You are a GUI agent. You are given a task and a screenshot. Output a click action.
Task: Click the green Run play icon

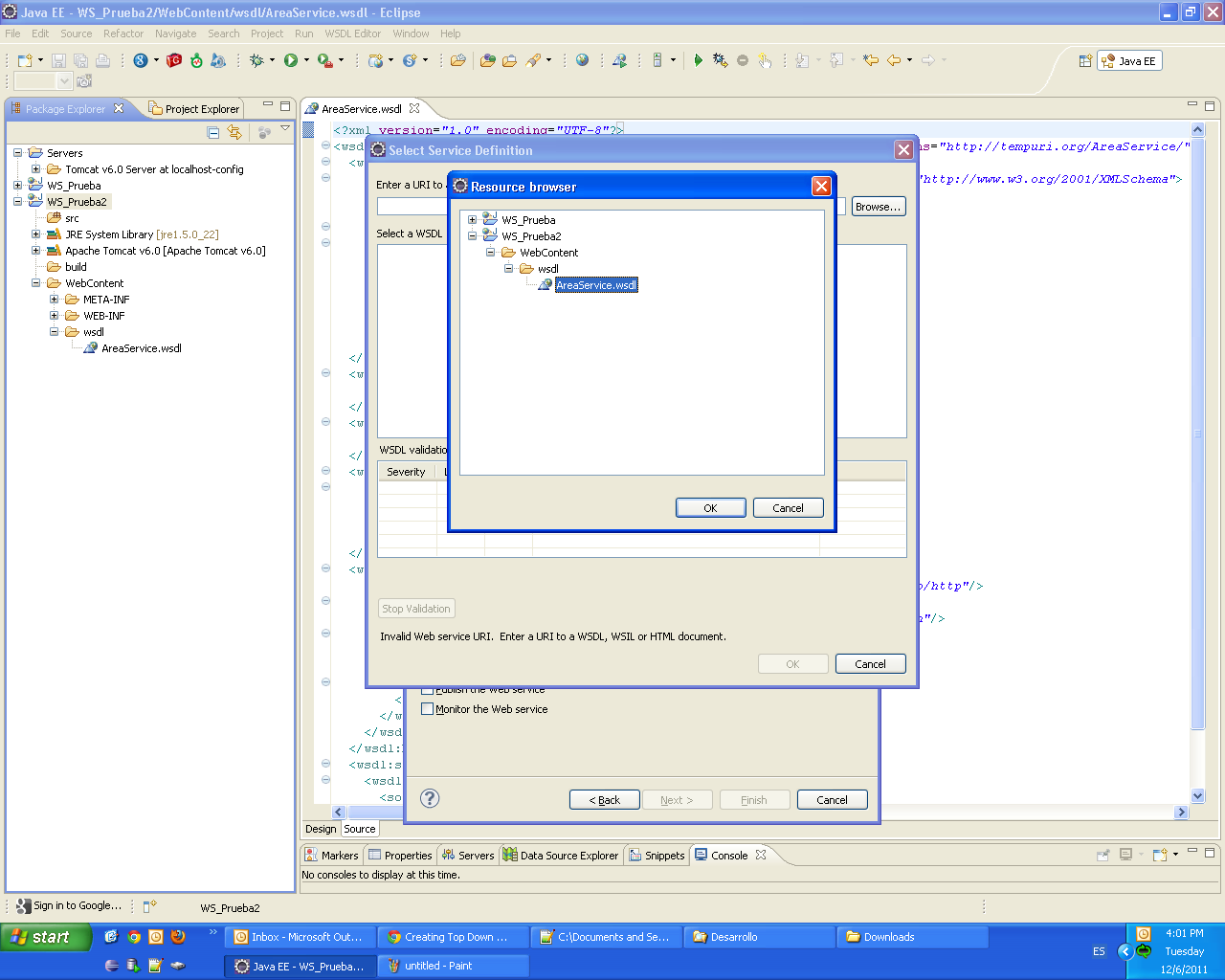[x=291, y=60]
